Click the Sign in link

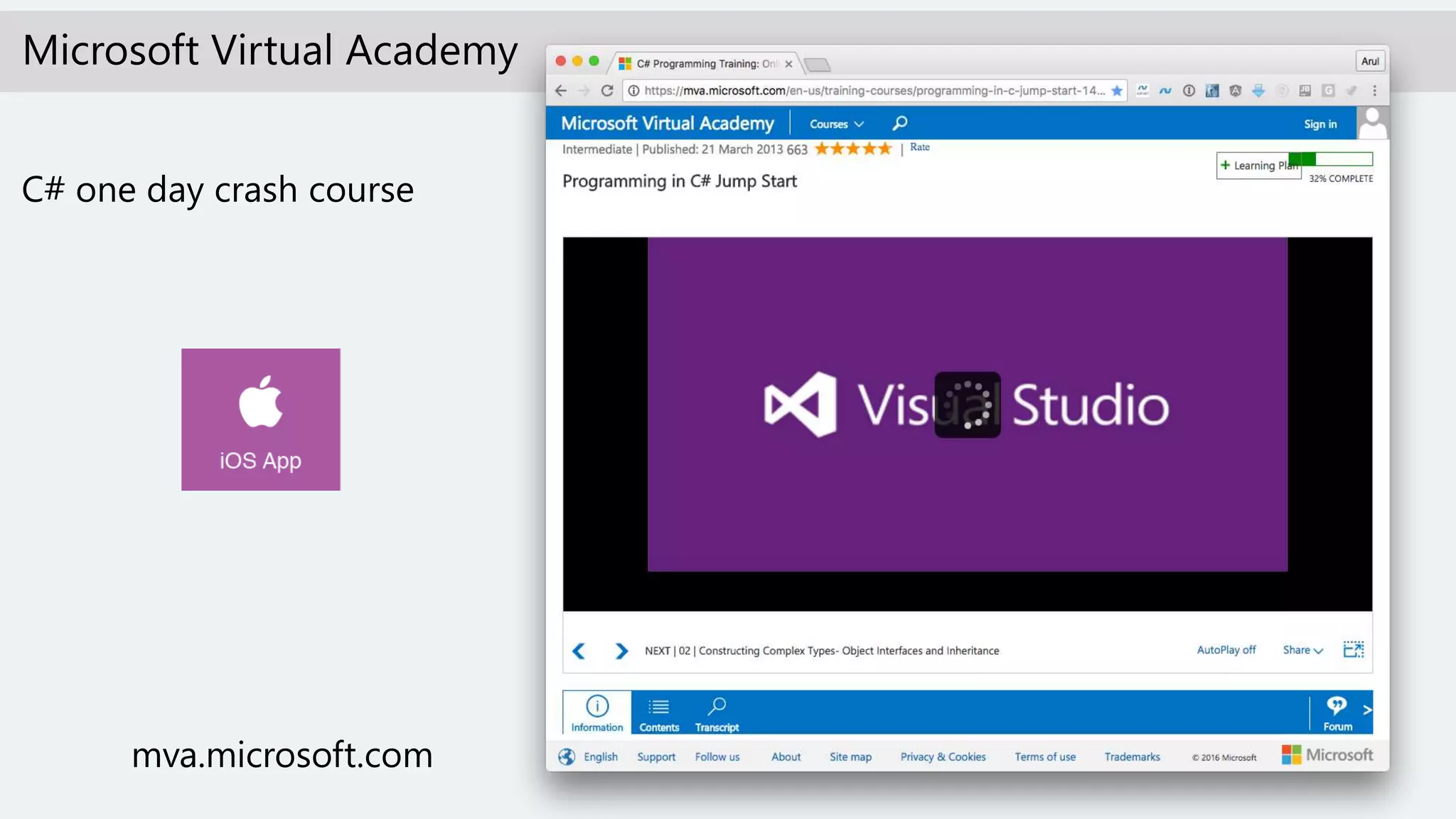coord(1320,124)
